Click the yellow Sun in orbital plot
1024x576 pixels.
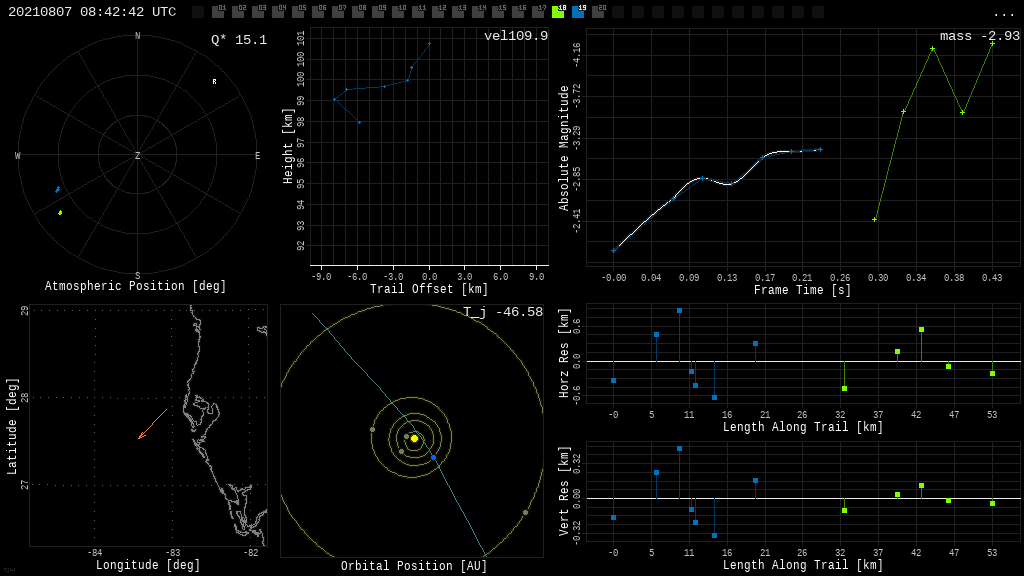click(414, 438)
